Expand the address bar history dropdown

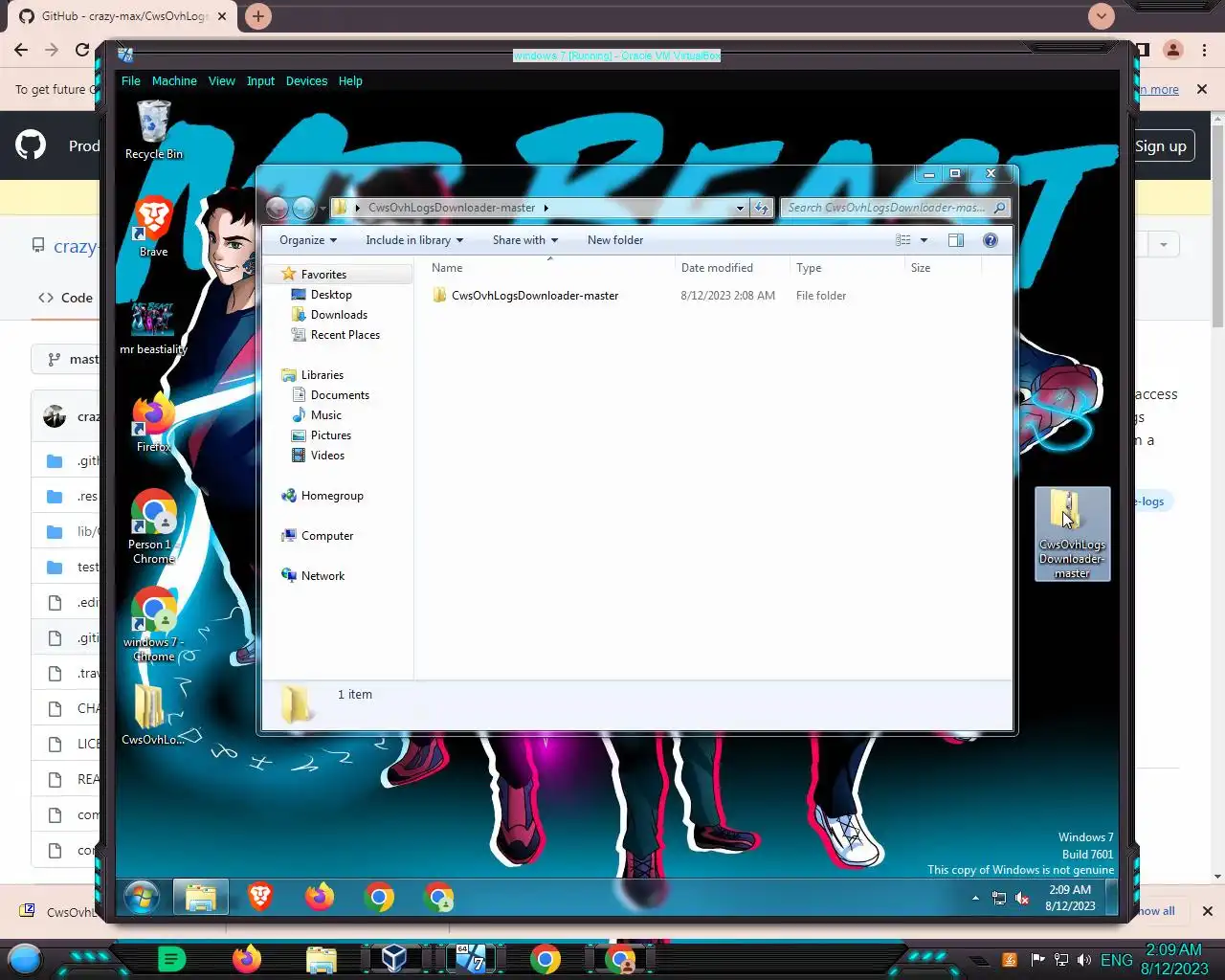click(740, 208)
